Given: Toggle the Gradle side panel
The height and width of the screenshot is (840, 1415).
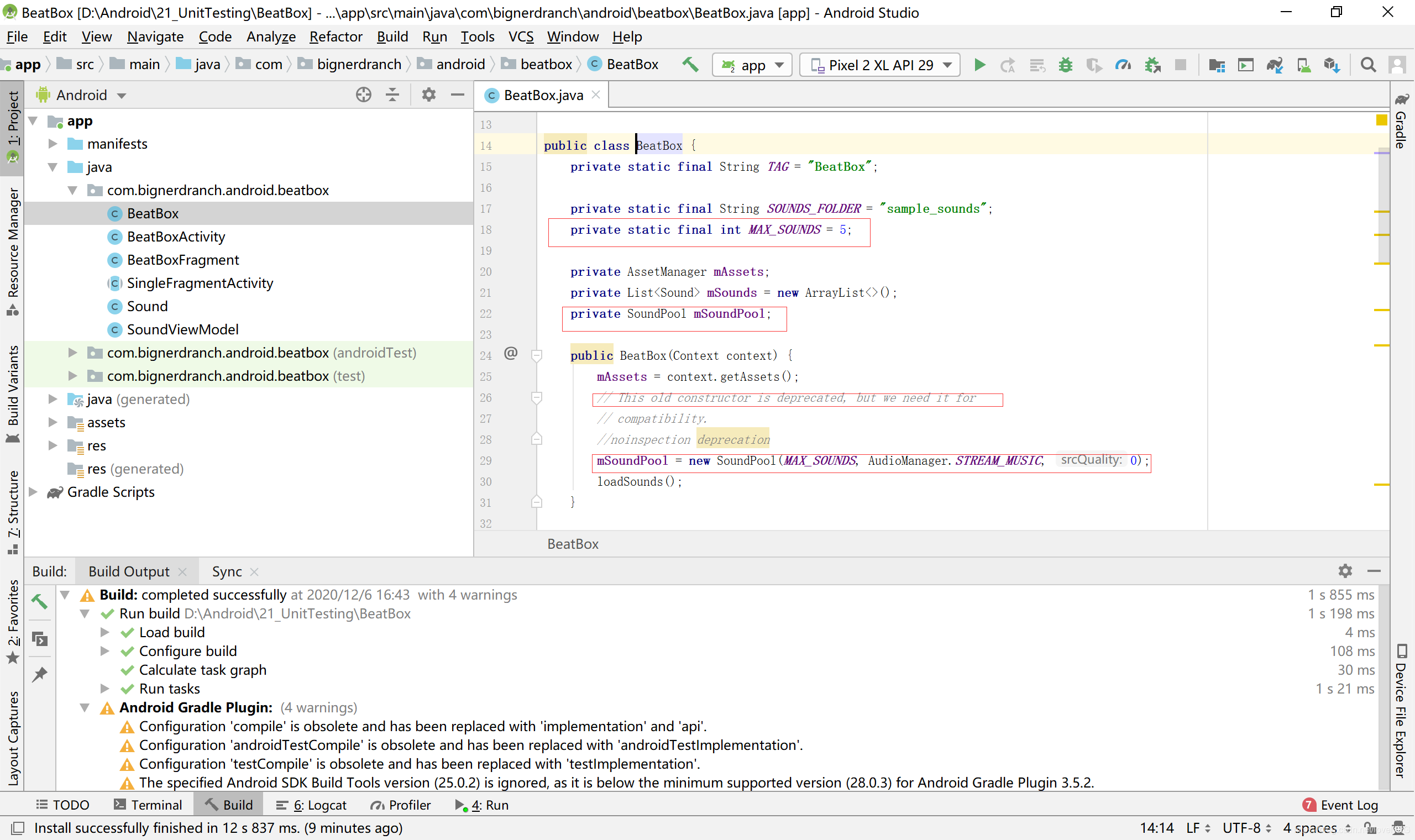Looking at the screenshot, I should [1401, 122].
